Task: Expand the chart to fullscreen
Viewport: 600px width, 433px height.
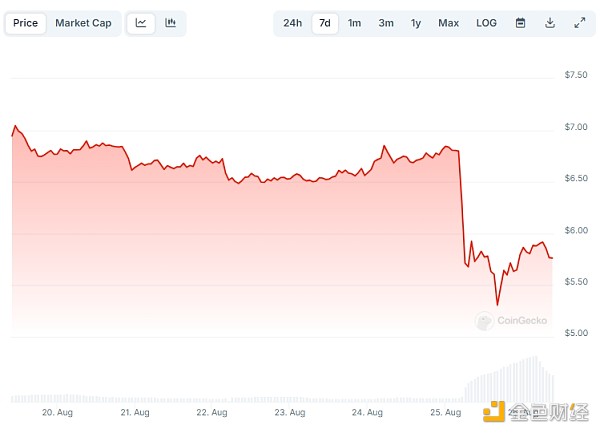Action: [x=580, y=23]
